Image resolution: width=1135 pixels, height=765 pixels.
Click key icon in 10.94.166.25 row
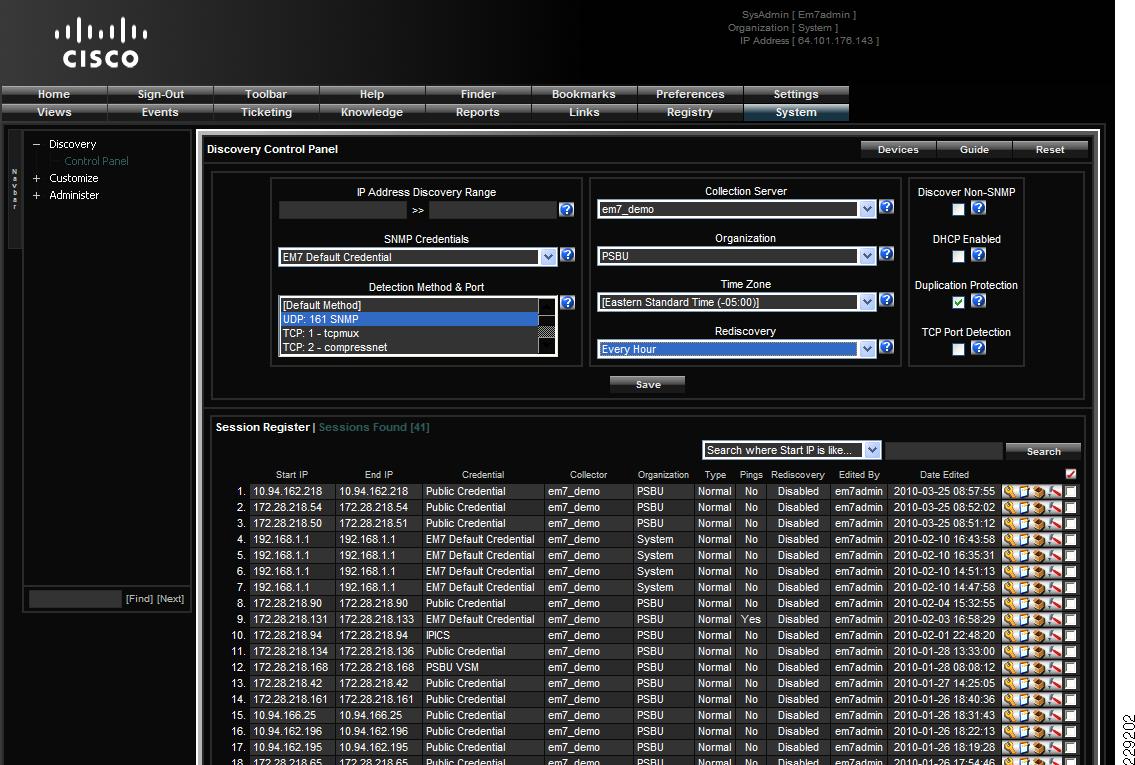tap(1010, 715)
